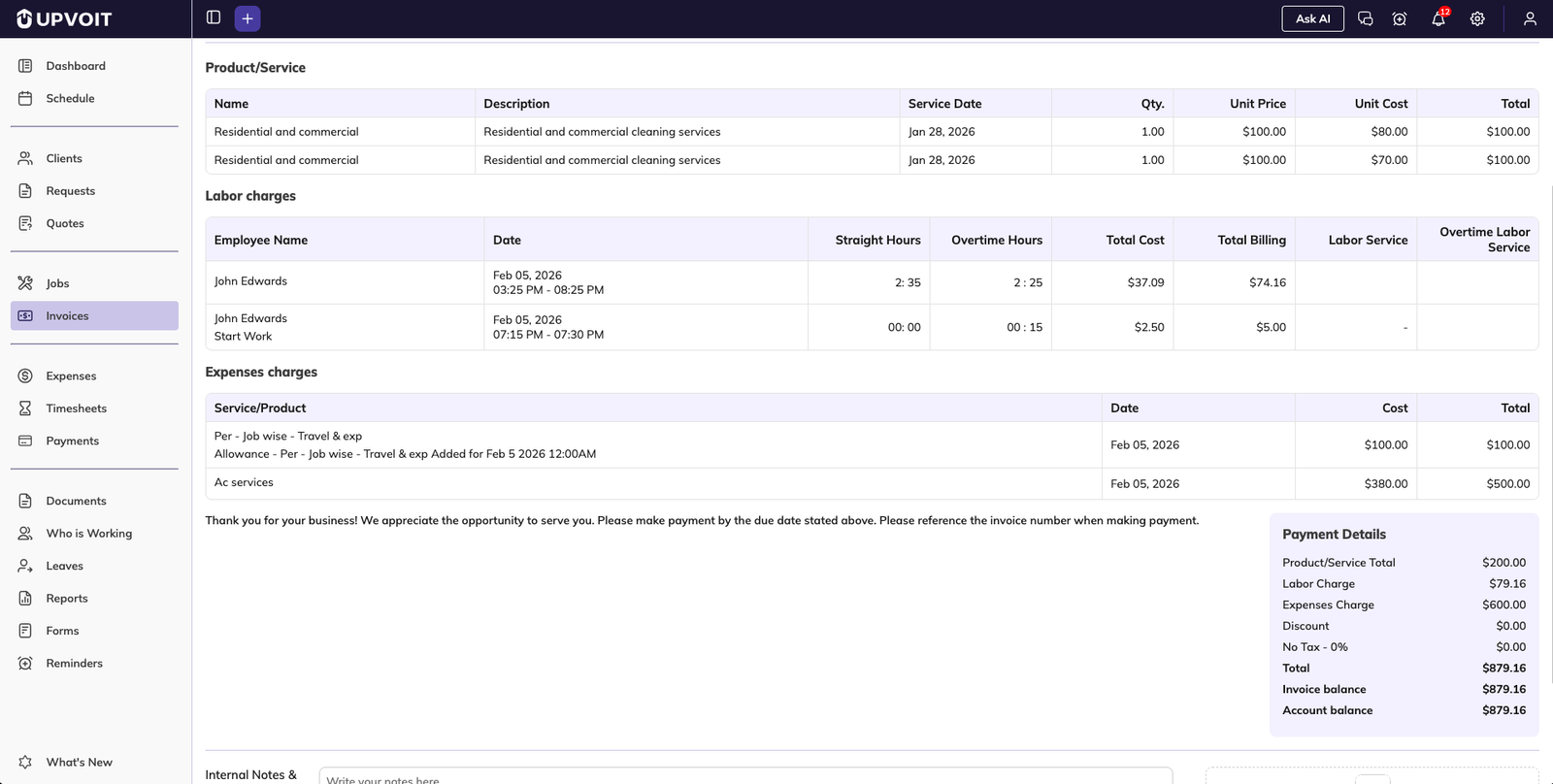Open the UPVOIT logo home link
The image size is (1553, 784).
click(64, 18)
